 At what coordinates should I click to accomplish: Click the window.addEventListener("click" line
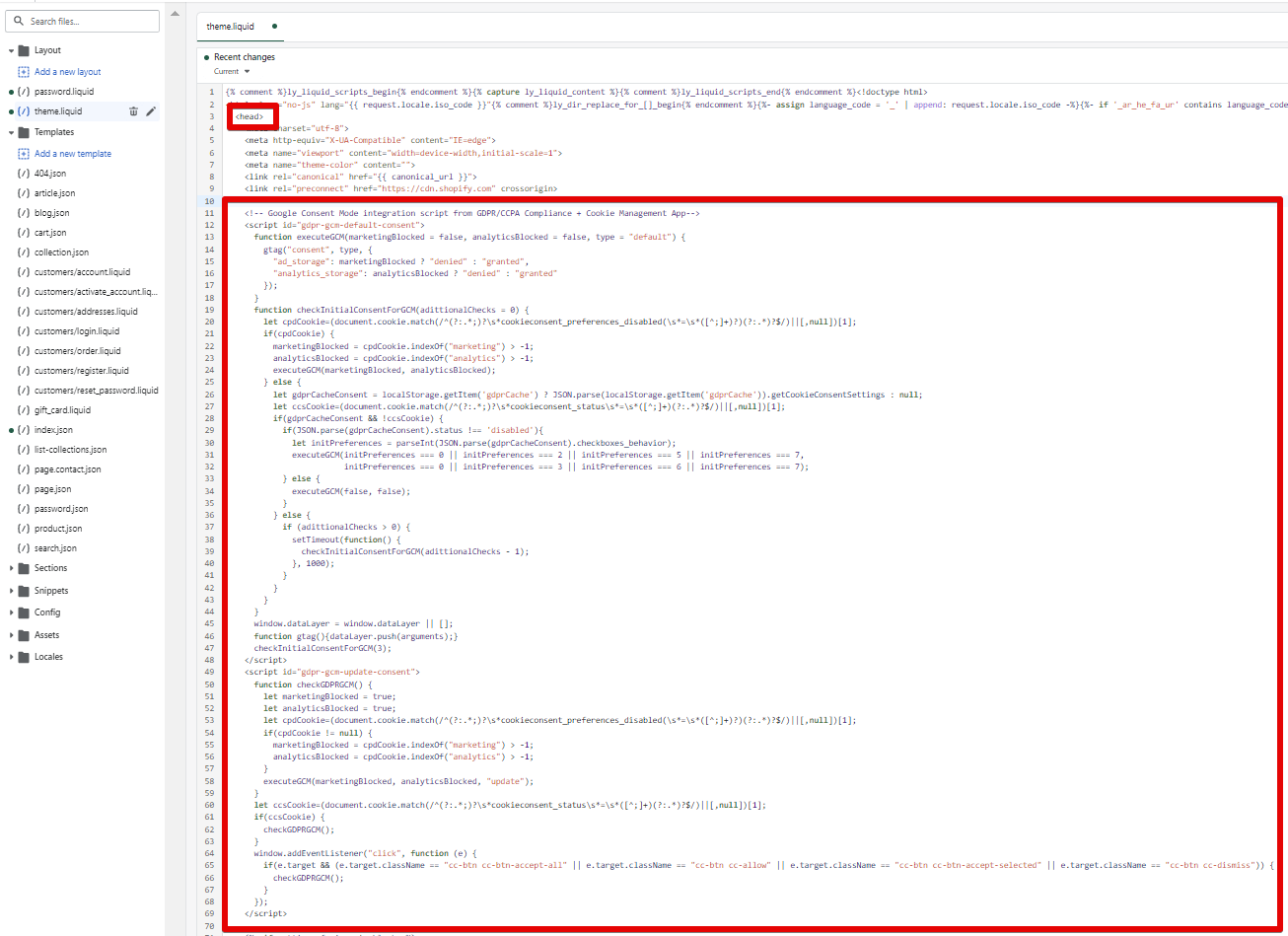(x=365, y=853)
